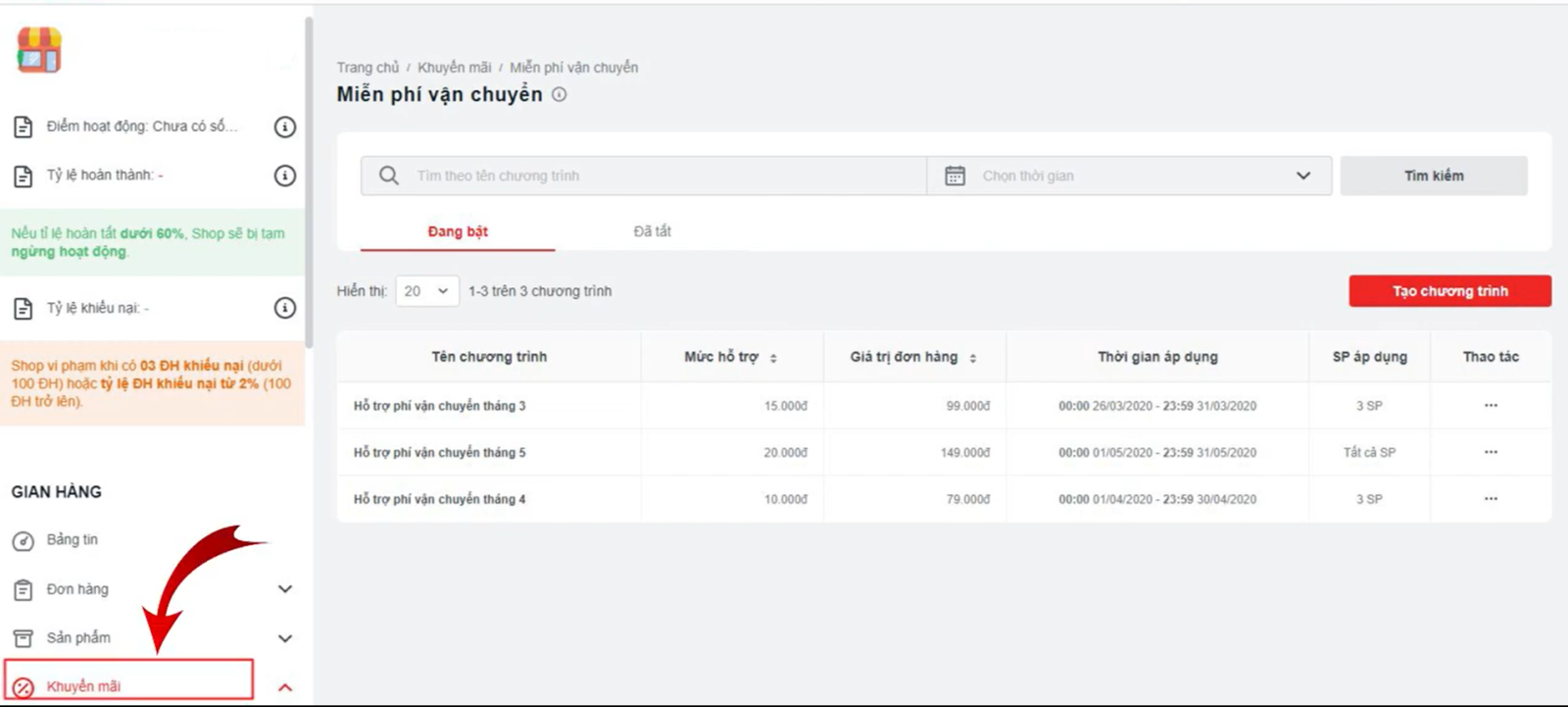Click the shop logo icon
Screen dimensions: 1568x707
pos(39,50)
